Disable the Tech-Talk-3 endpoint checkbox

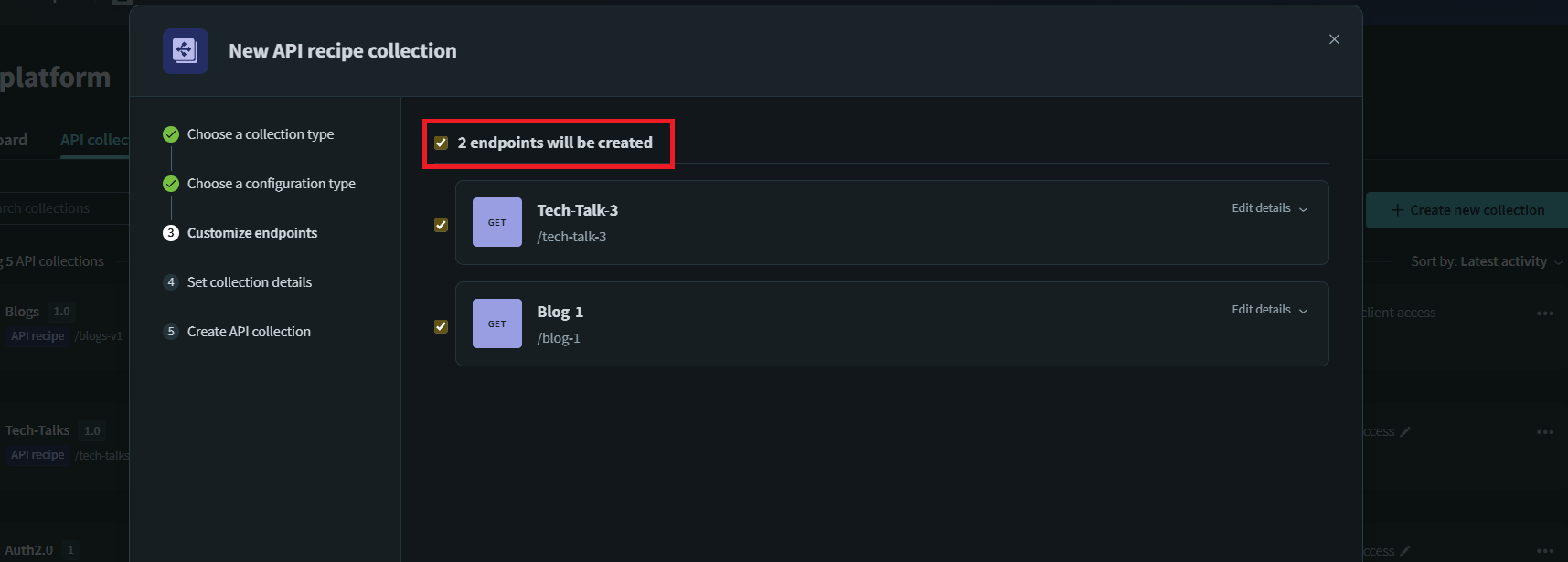(442, 224)
